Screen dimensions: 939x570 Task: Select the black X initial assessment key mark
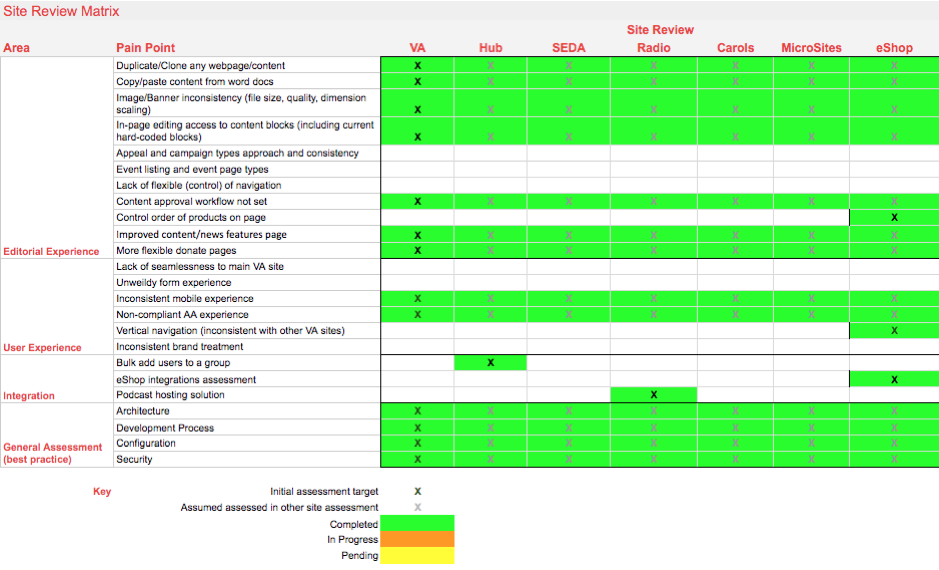pyautogui.click(x=417, y=491)
